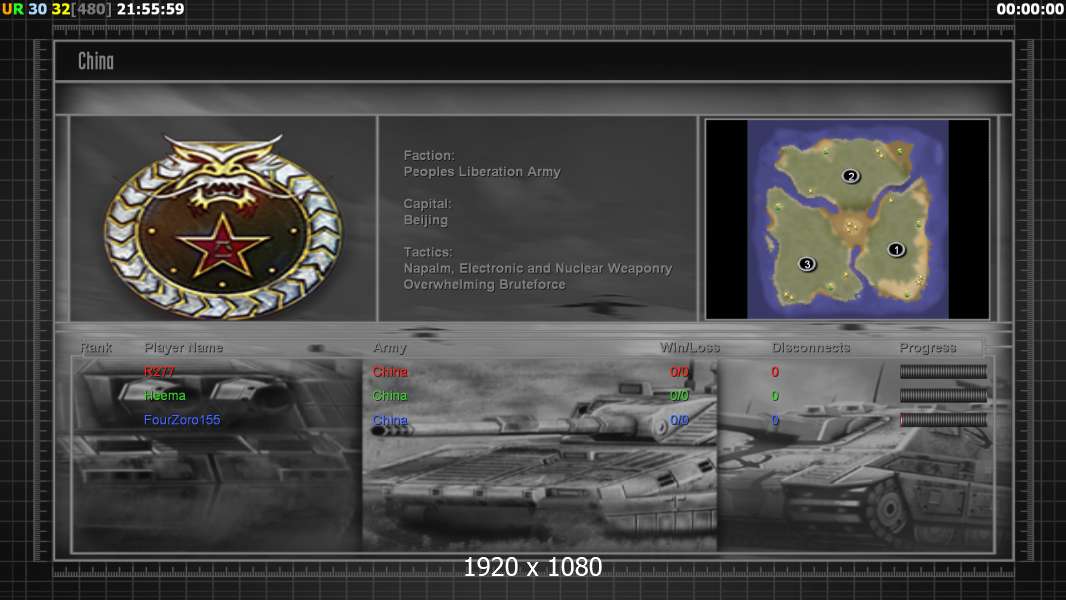Click Heema's green 0/0 win/loss value
The image size is (1066, 600).
click(679, 395)
